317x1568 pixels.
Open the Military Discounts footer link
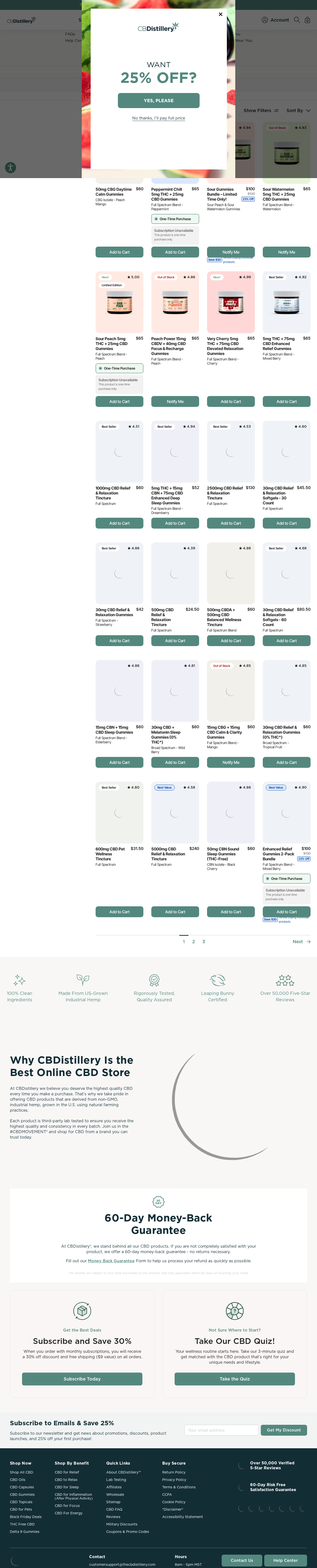pyautogui.click(x=122, y=1524)
